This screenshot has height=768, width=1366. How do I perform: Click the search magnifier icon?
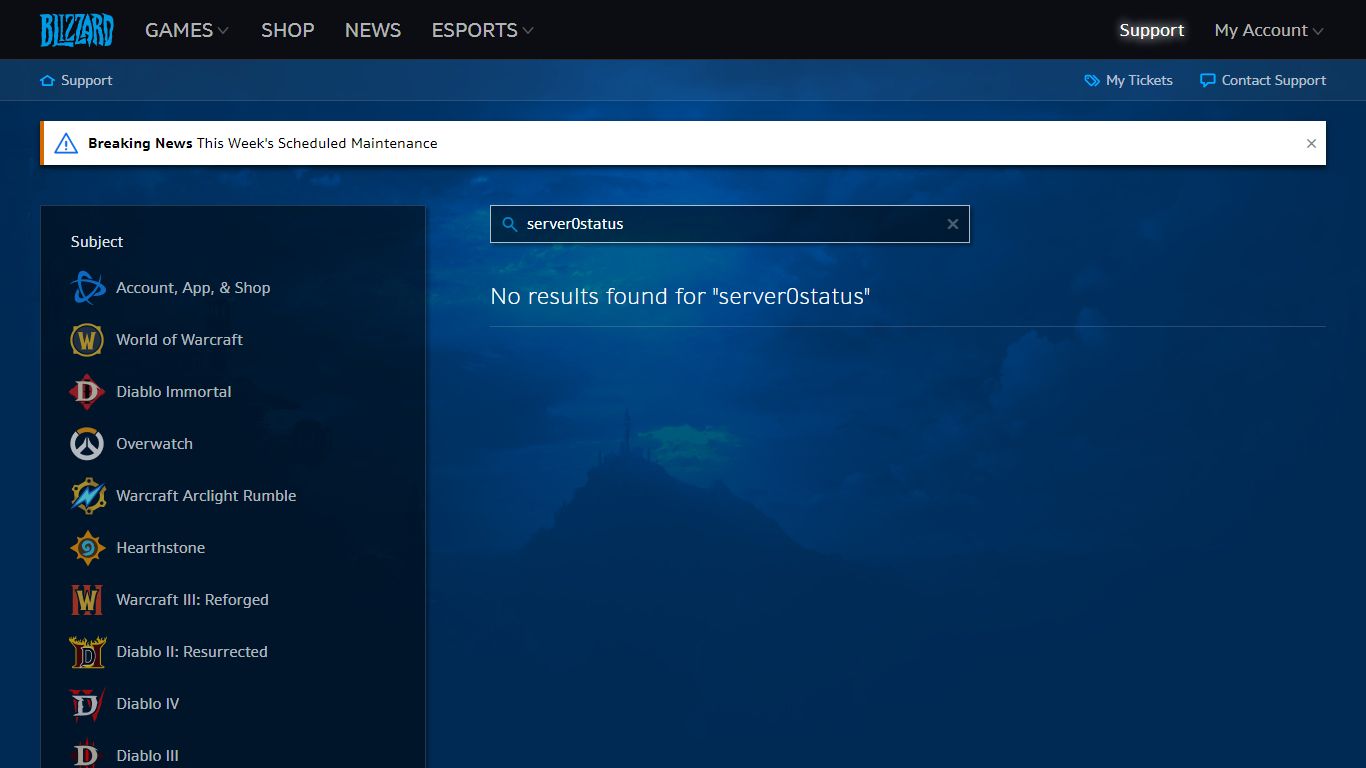point(509,224)
